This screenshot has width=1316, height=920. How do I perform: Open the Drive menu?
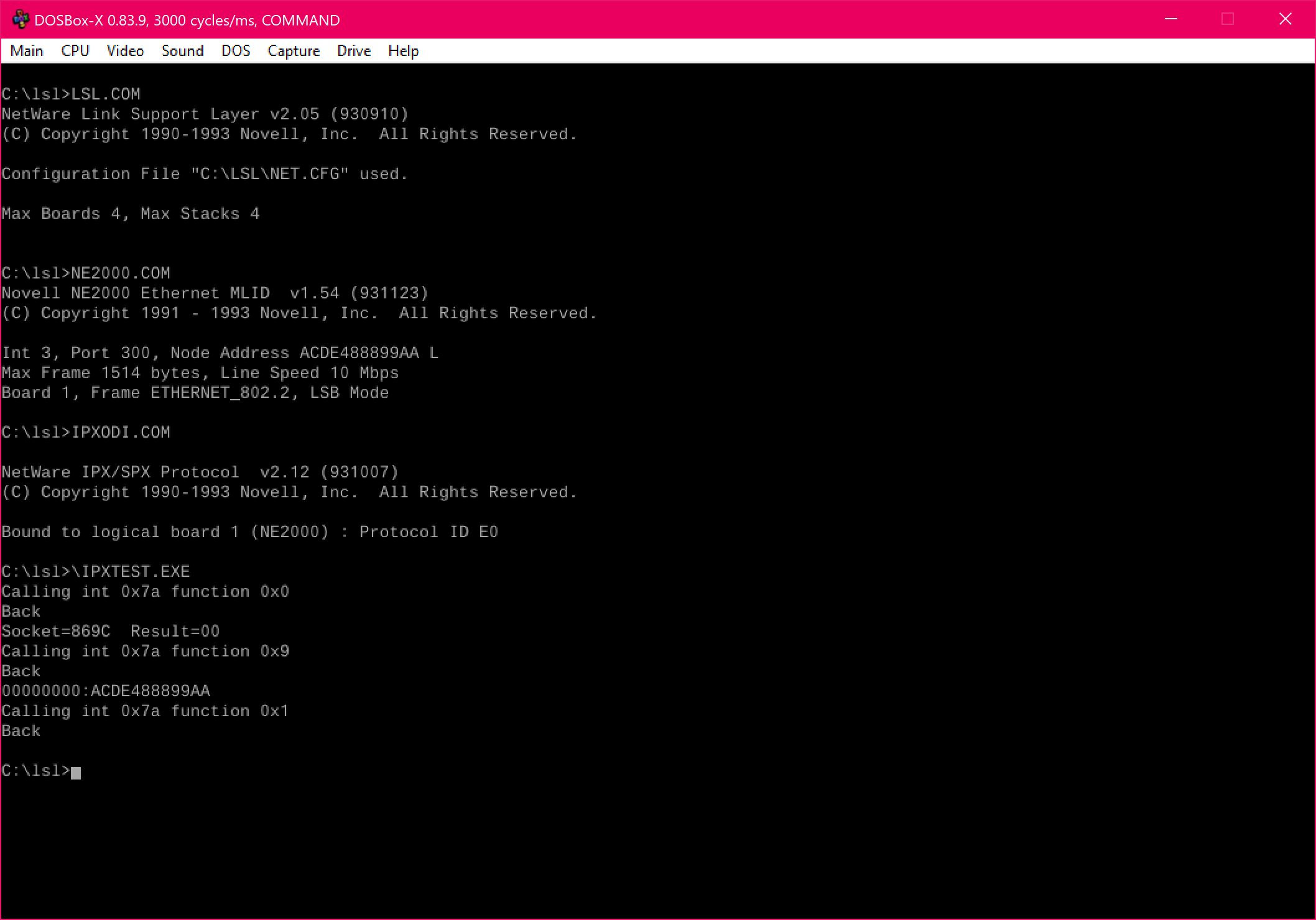353,50
